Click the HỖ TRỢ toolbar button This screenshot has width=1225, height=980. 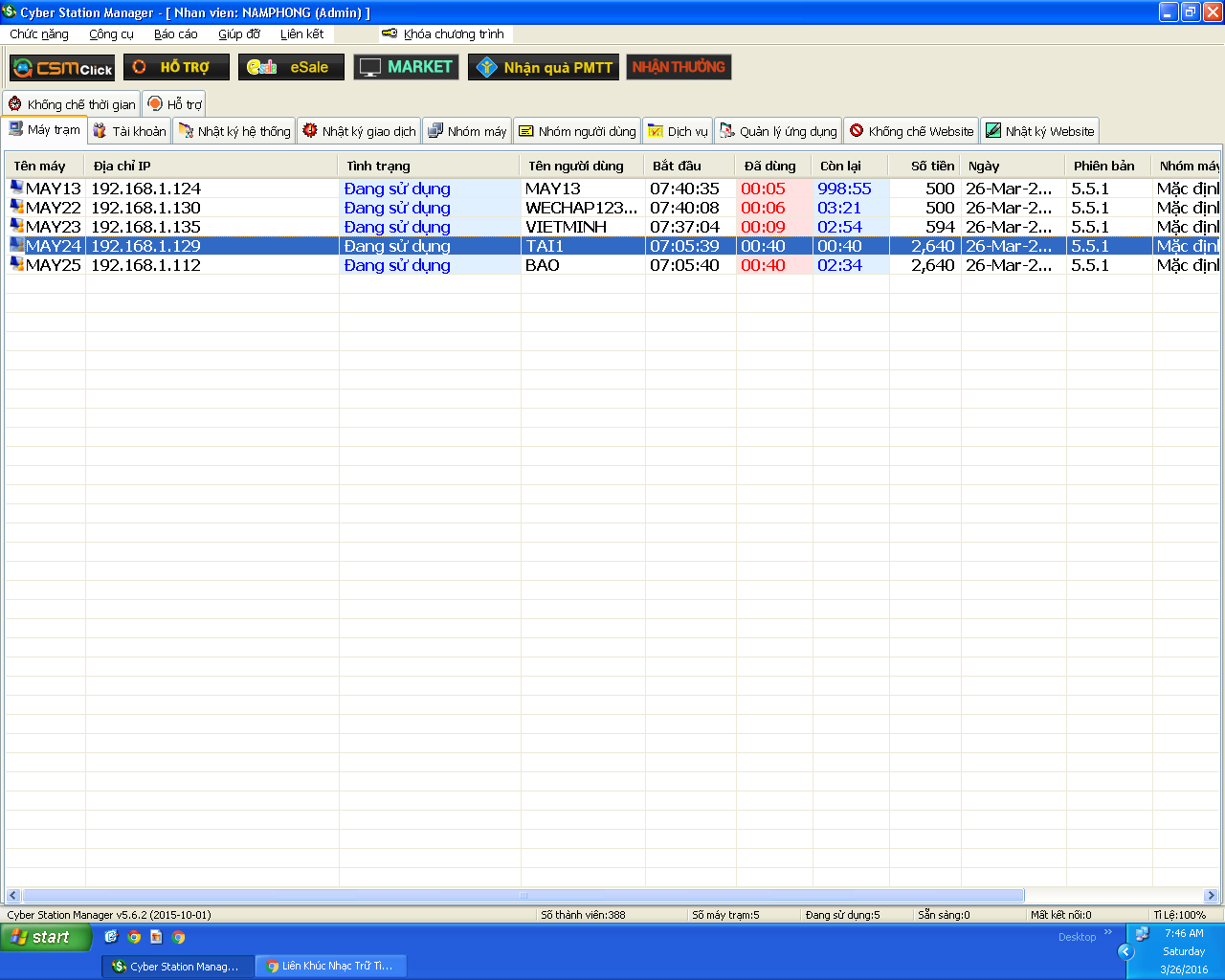tap(177, 67)
